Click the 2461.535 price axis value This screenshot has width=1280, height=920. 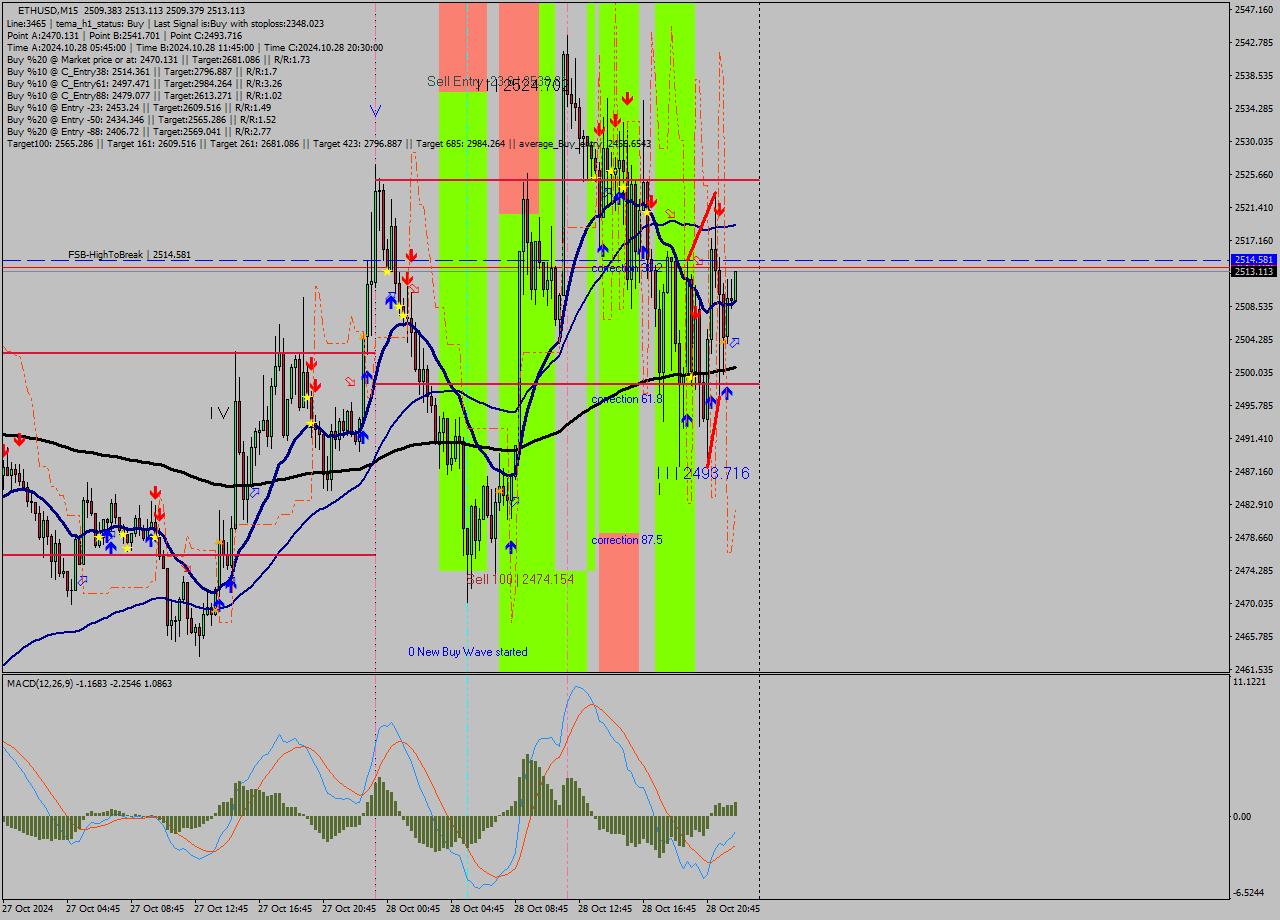coord(1254,669)
